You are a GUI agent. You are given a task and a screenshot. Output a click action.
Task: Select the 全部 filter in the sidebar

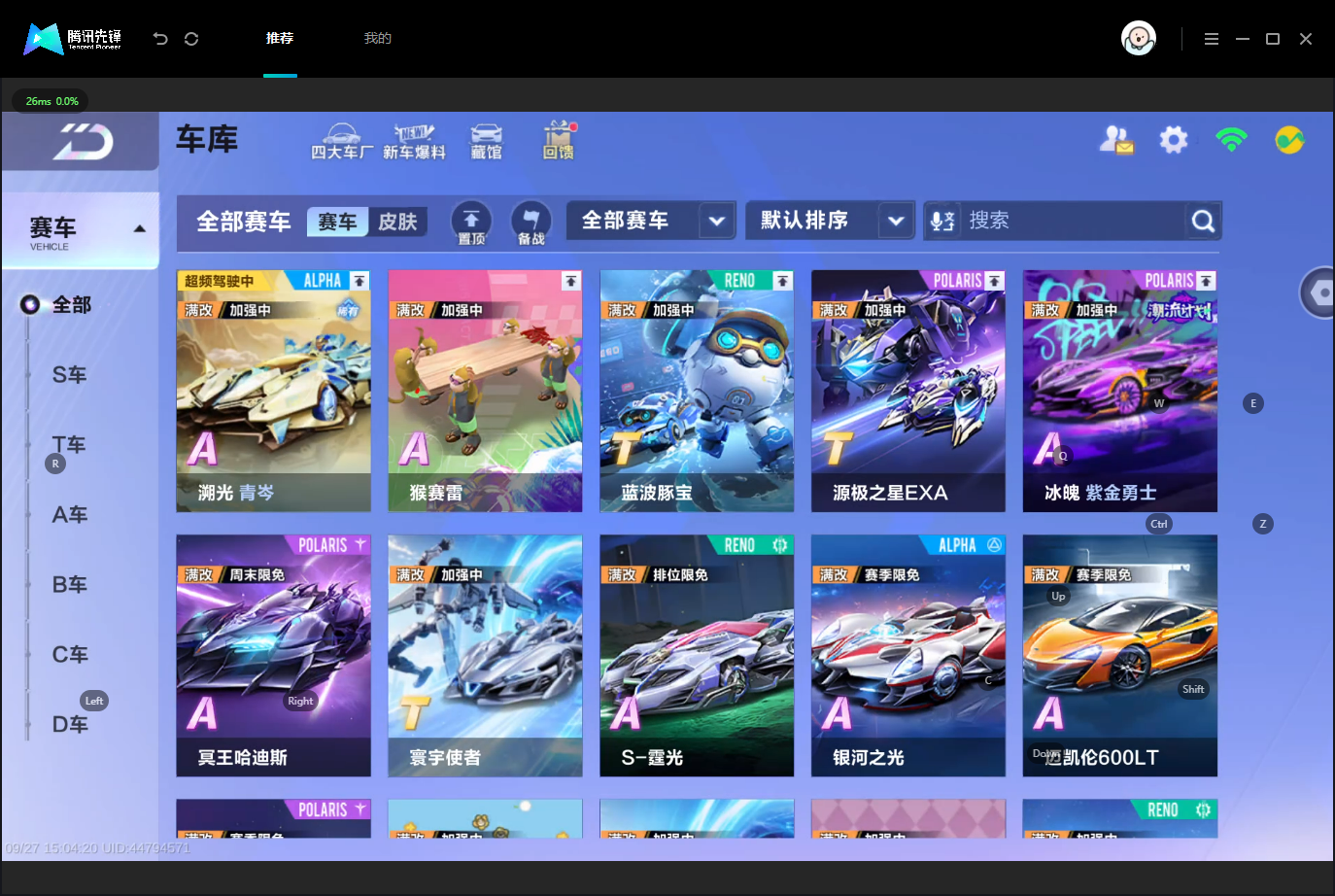71,305
